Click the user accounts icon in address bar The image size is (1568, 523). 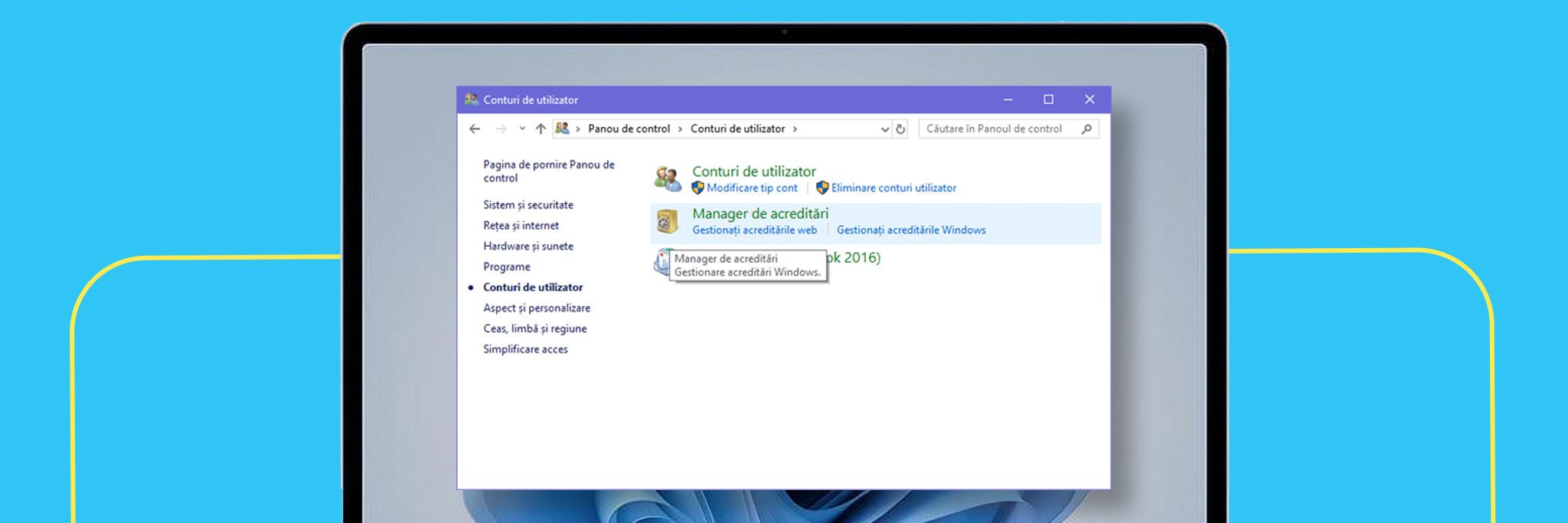tap(562, 129)
